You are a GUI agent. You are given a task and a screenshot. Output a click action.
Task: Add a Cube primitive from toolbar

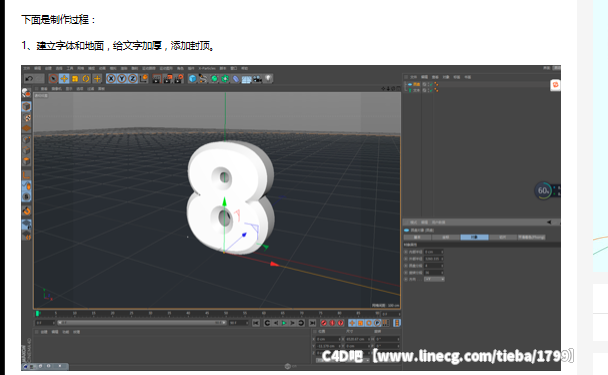point(192,79)
